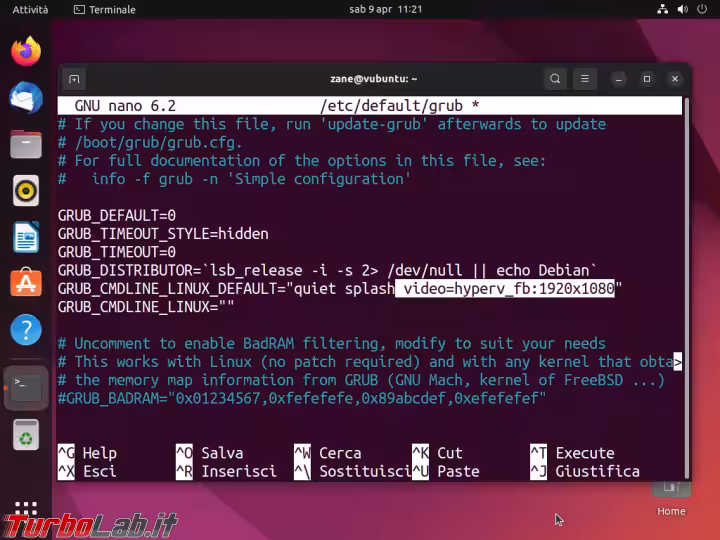The height and width of the screenshot is (540, 720).
Task: Click ^\ Sostituisci shortcut label
Action: 353,472
